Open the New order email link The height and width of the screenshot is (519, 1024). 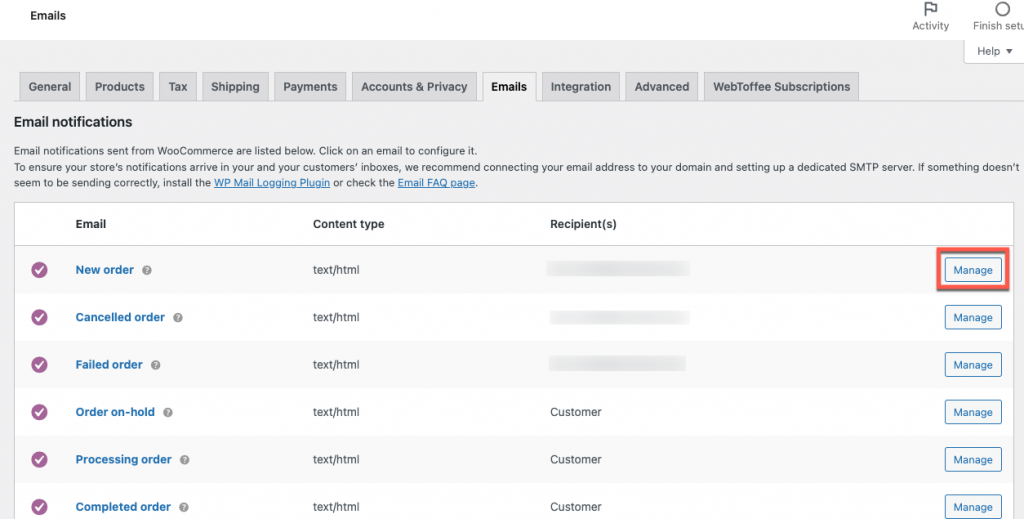pos(104,270)
